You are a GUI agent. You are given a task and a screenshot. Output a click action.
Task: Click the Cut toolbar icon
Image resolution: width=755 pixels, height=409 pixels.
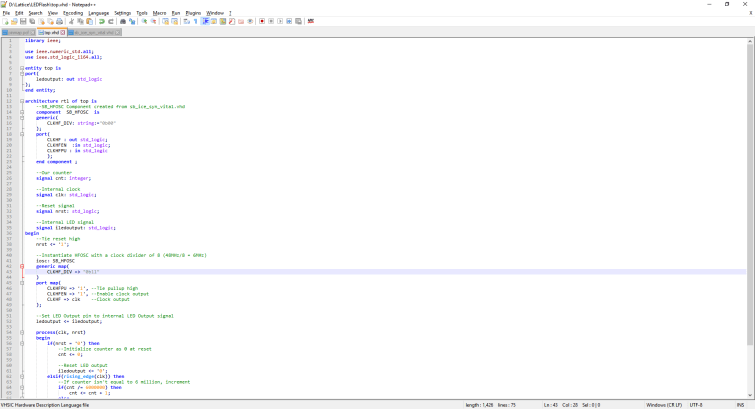(x=71, y=21)
